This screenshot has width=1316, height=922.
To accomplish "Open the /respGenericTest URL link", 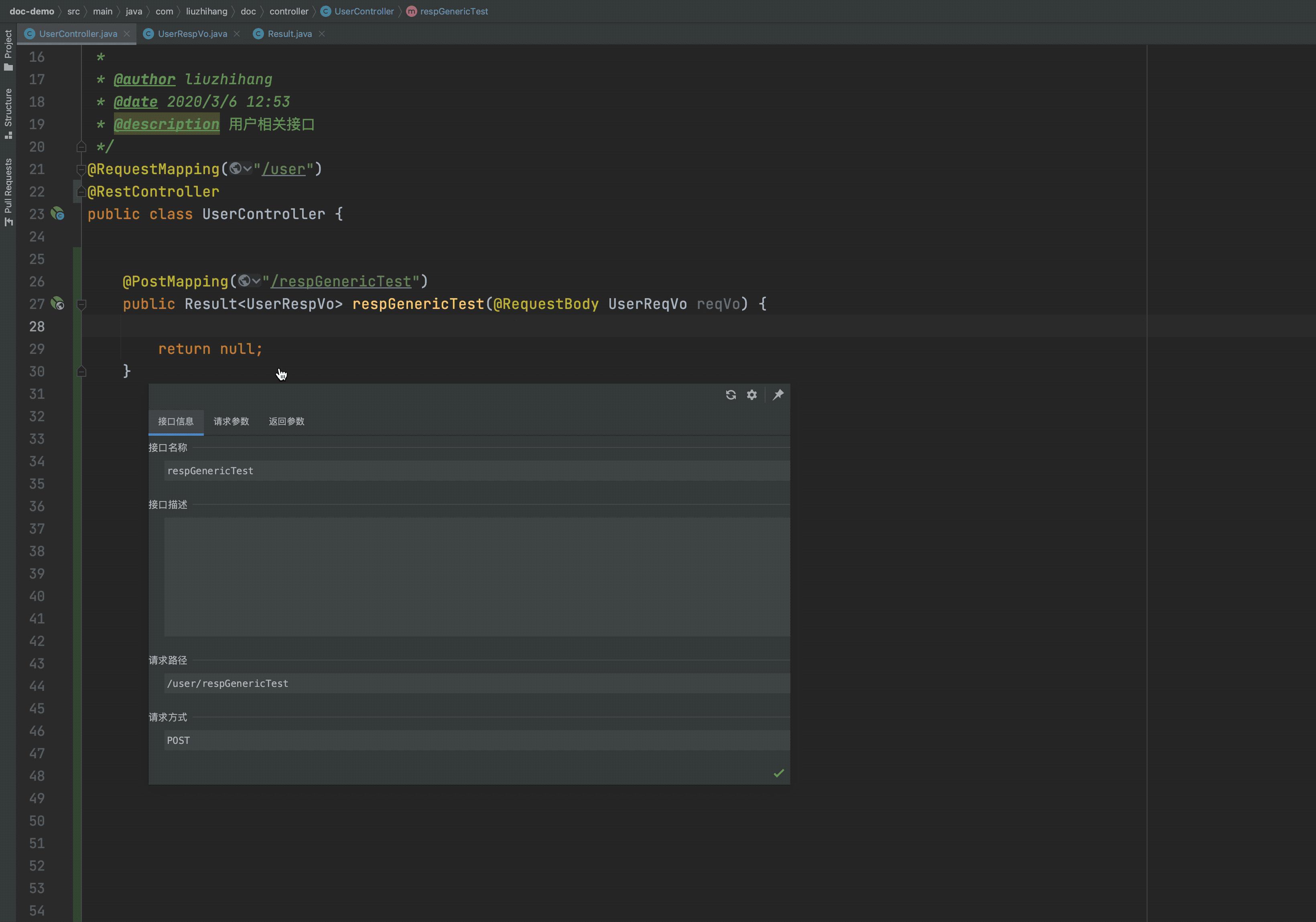I will tap(341, 281).
